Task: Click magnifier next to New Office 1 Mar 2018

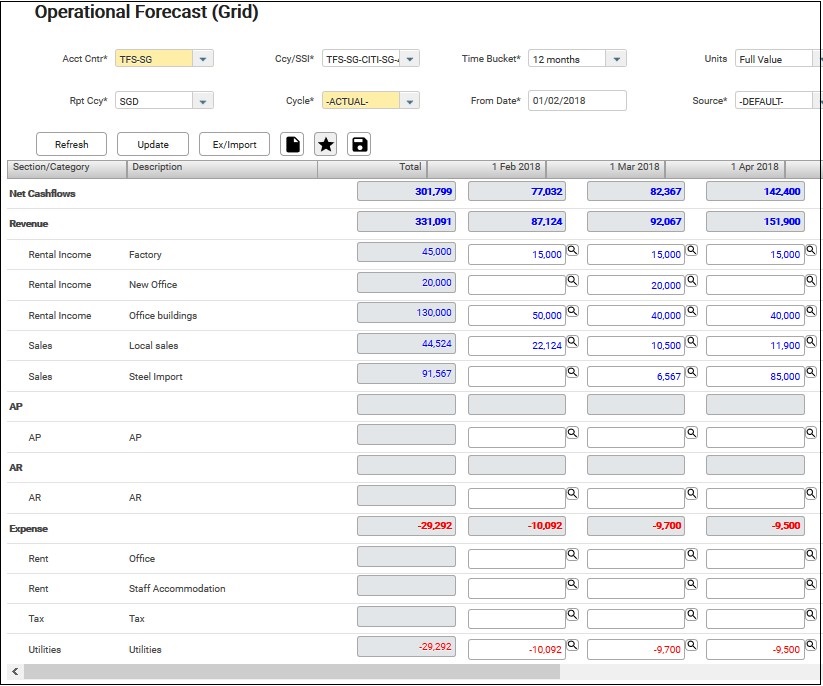Action: tap(691, 281)
